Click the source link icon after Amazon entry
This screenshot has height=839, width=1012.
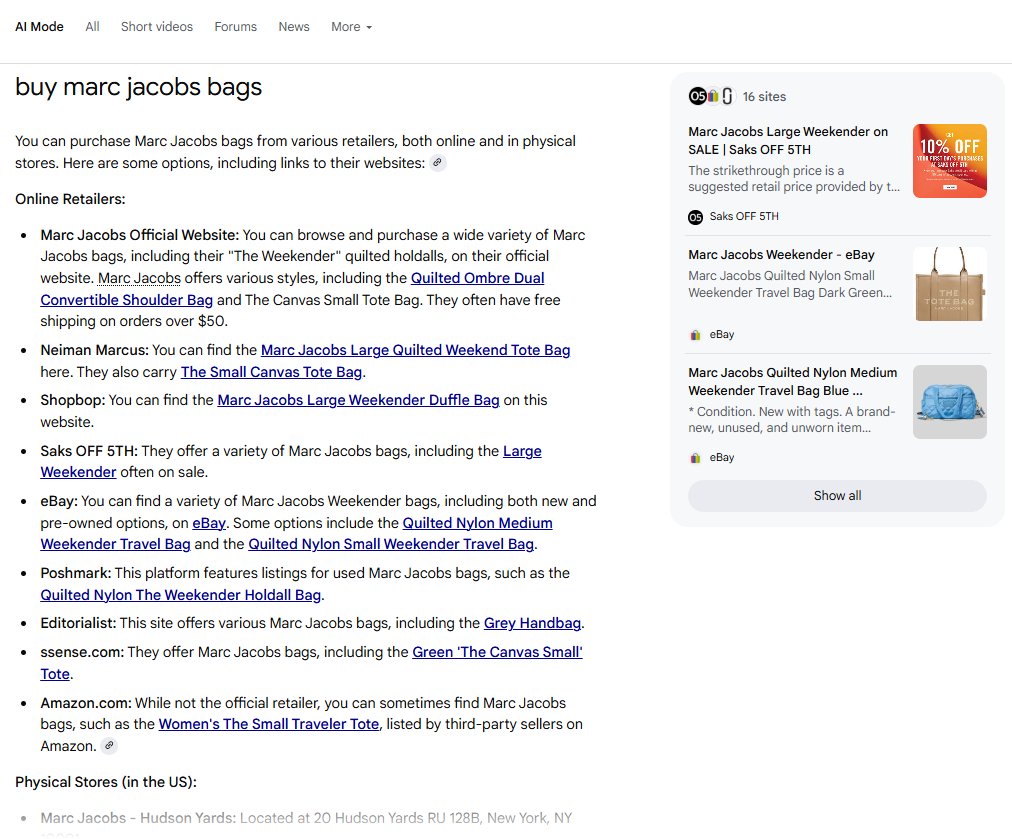[x=110, y=745]
